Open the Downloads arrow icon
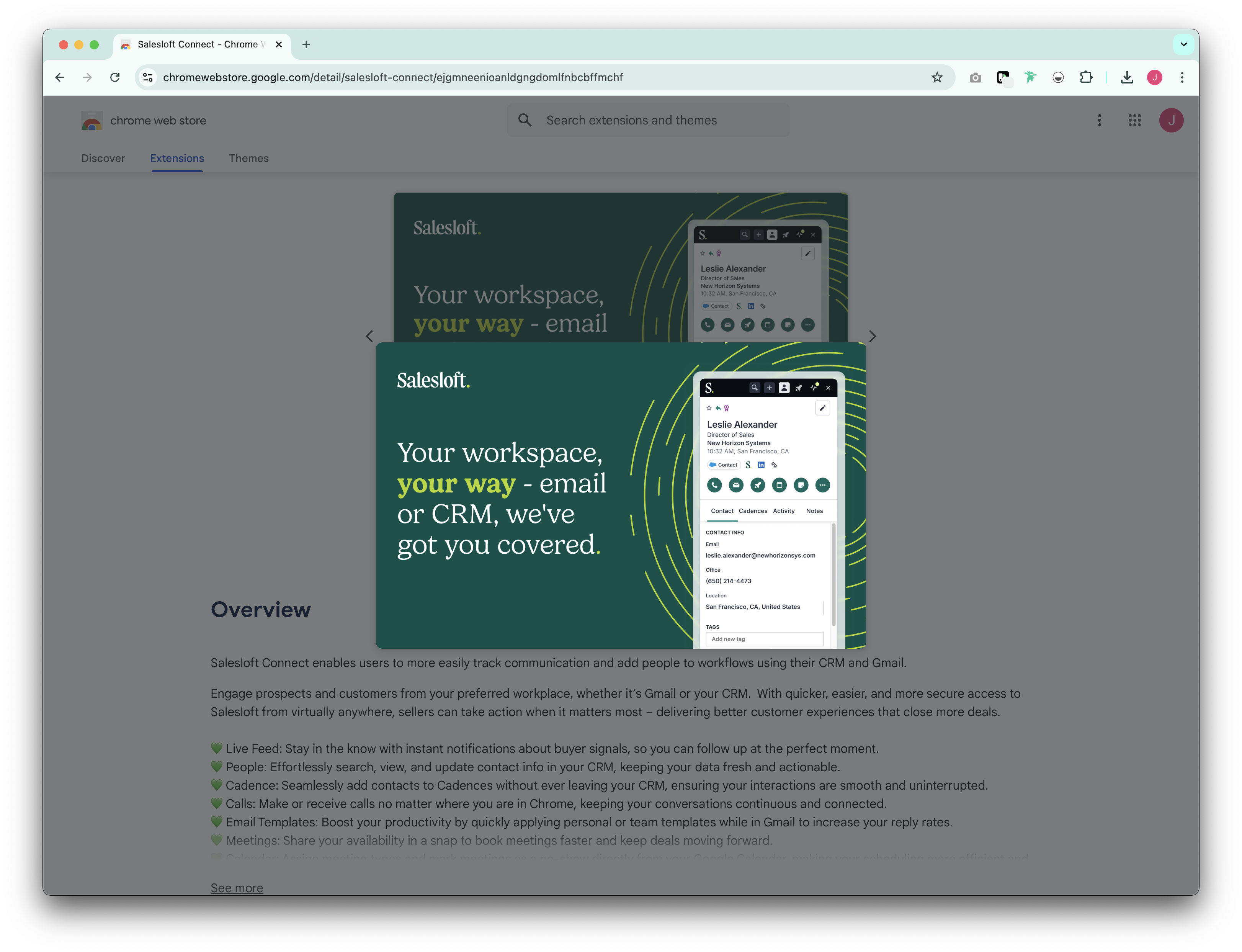This screenshot has height=952, width=1242. 1127,78
